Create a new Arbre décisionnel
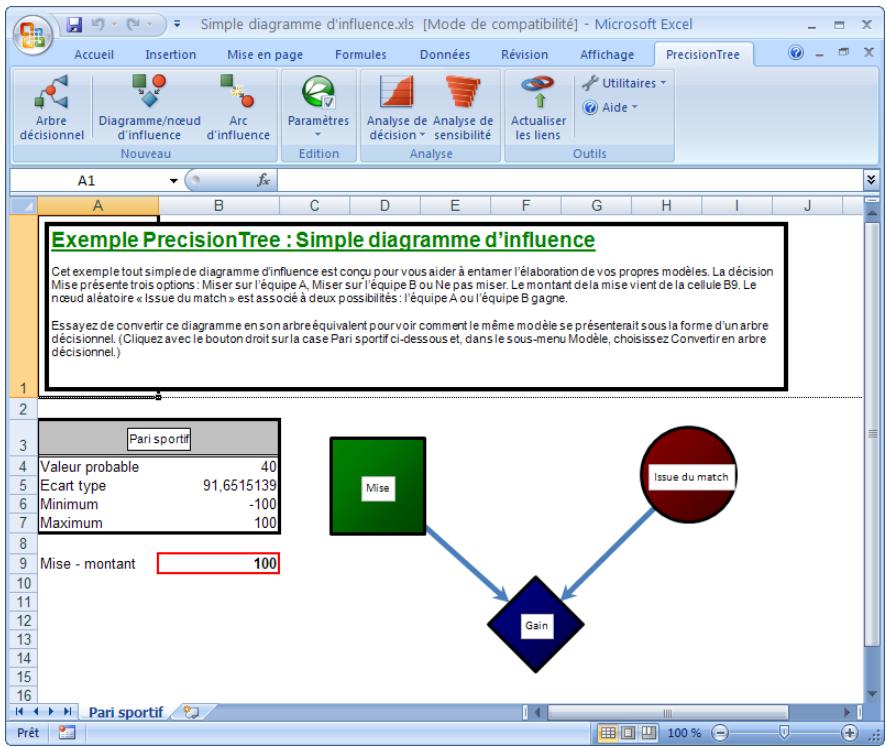This screenshot has width=887, height=748. click(x=51, y=108)
